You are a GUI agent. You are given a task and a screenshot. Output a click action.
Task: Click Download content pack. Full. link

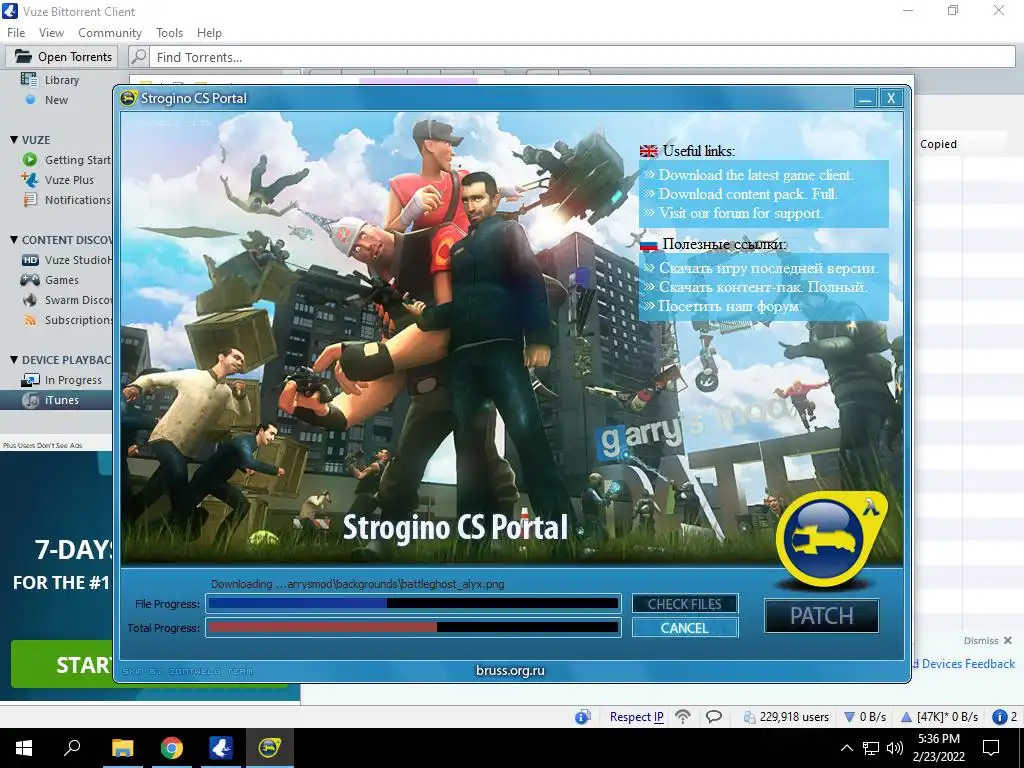(x=748, y=194)
